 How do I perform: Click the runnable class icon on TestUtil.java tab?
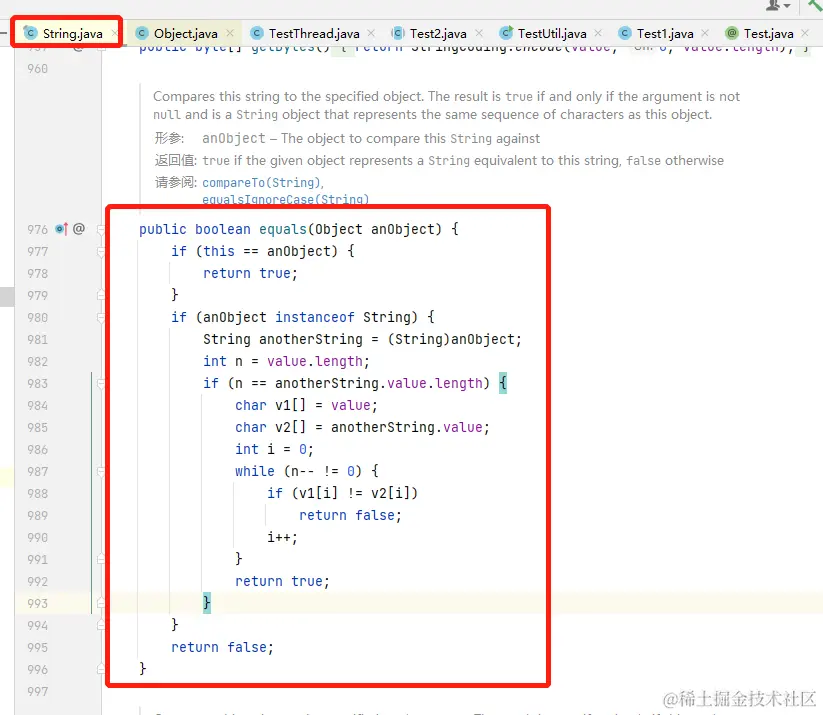[x=506, y=33]
